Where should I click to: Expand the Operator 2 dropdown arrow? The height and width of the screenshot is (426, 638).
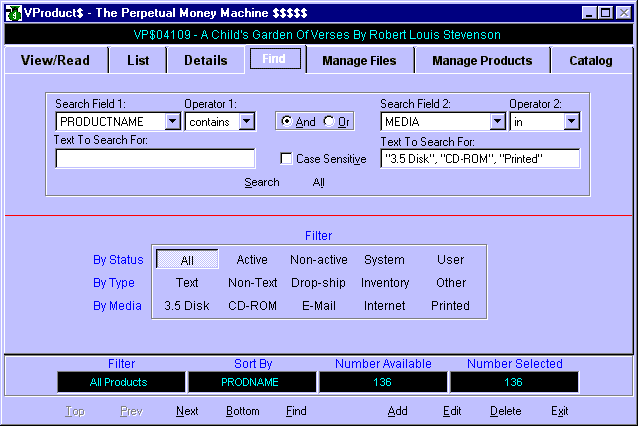[x=572, y=121]
